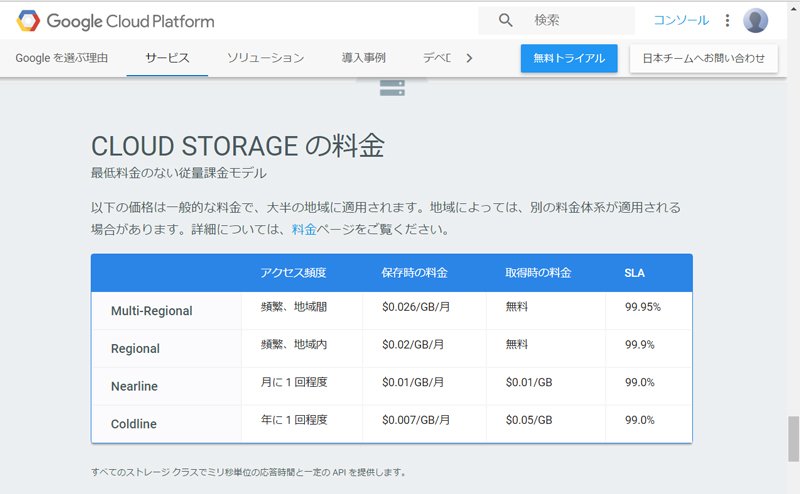Select the サービス tab

coord(167,58)
